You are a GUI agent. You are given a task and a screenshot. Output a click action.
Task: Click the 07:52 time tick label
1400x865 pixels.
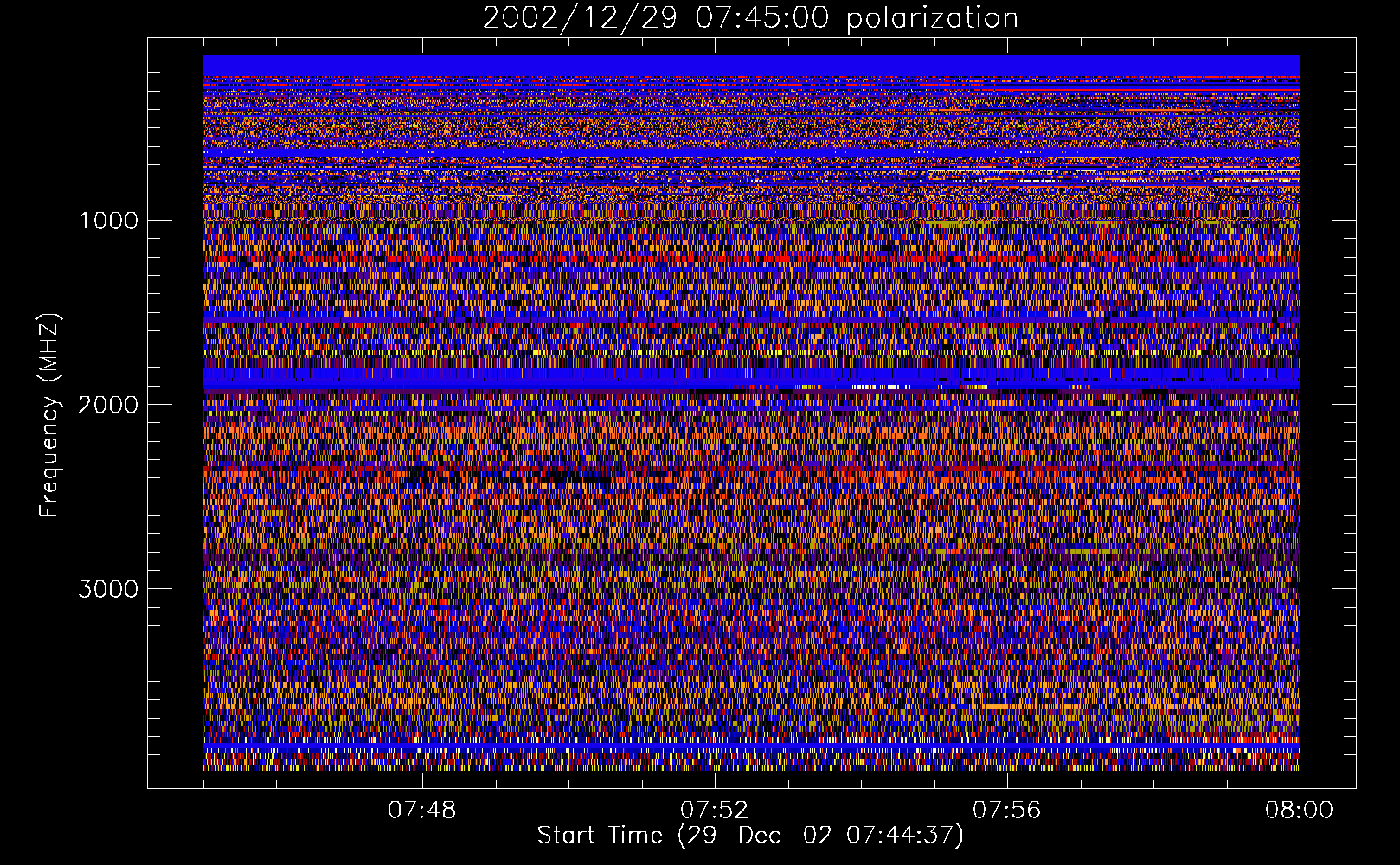tap(715, 811)
